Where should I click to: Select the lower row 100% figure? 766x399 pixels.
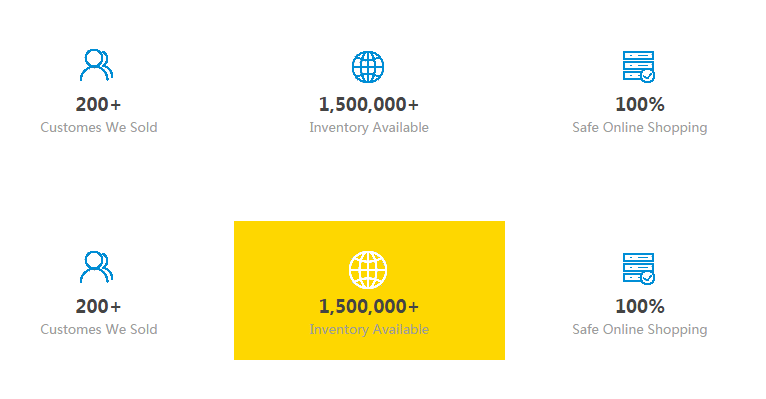[639, 307]
